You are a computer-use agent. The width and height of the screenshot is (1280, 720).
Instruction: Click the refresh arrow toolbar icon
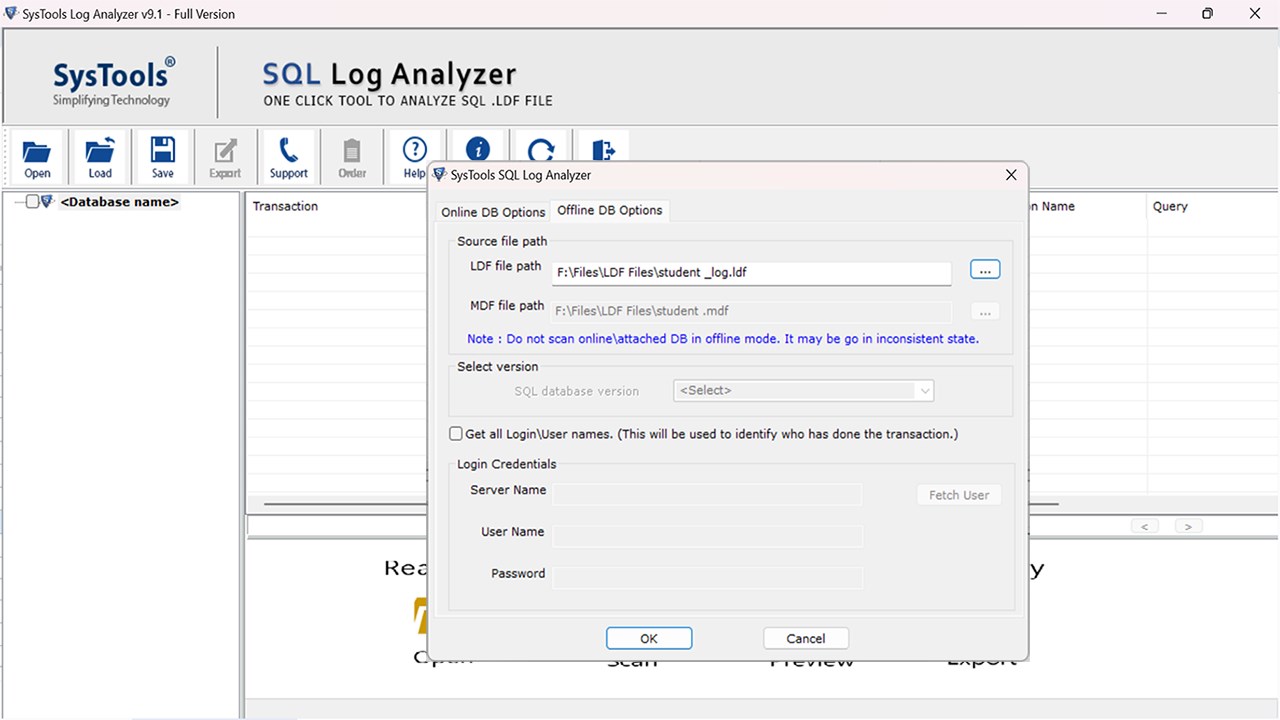541,149
